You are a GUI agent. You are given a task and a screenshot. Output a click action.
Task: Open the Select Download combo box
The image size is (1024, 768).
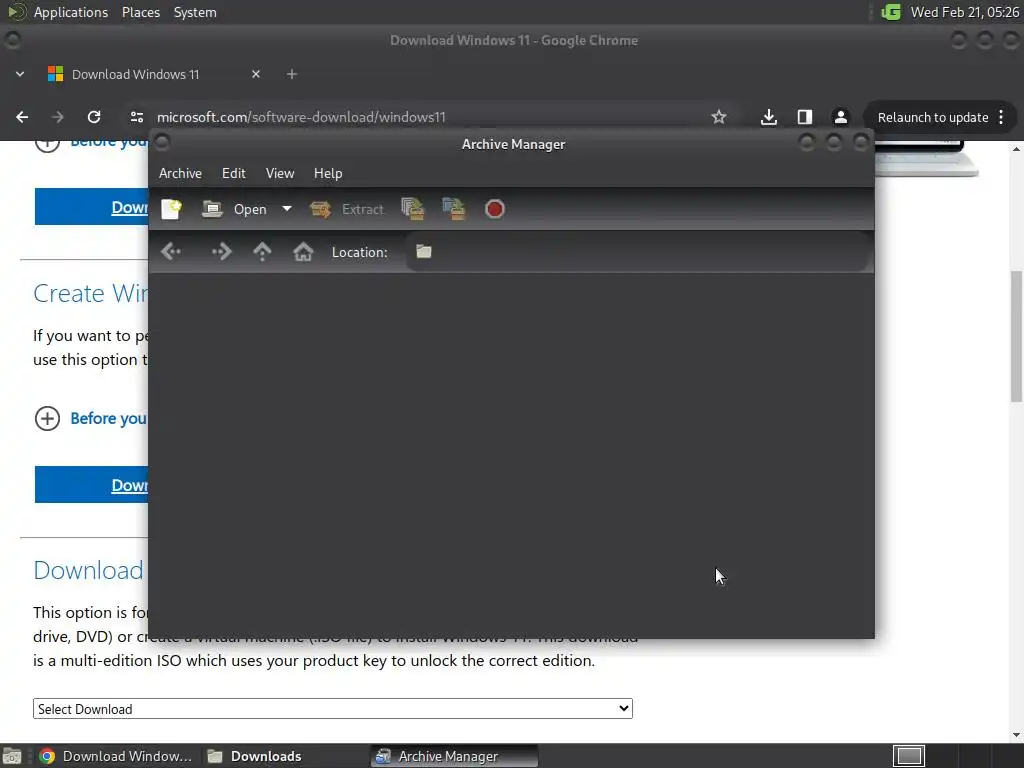point(332,709)
